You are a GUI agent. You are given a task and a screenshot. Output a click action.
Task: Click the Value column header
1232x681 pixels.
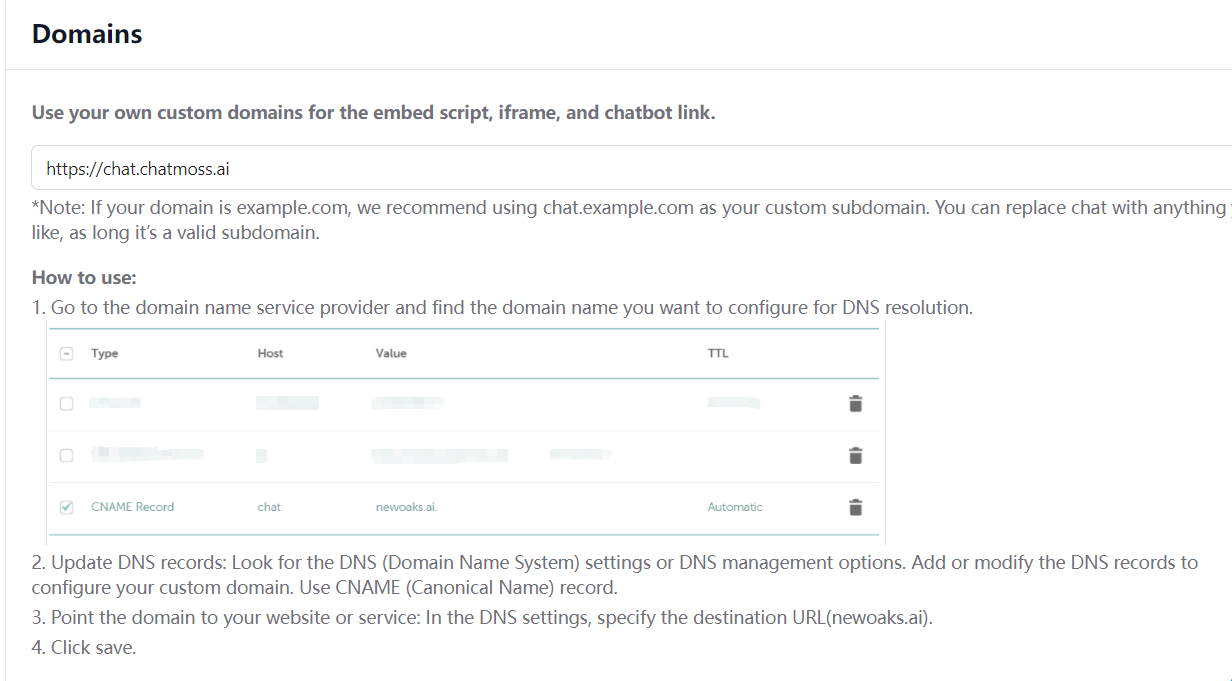391,353
